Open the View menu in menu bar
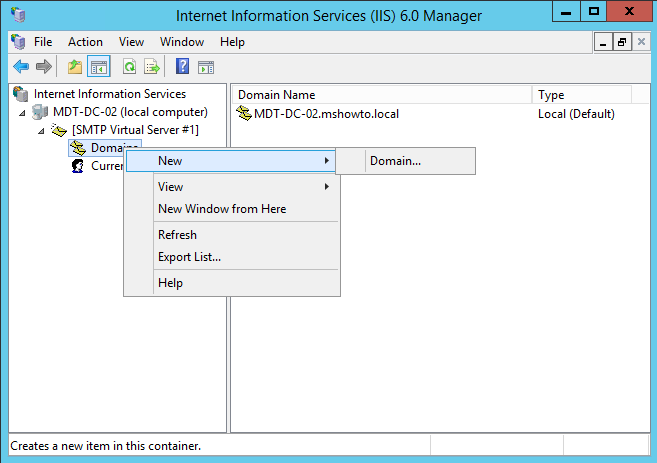The width and height of the screenshot is (657, 463). 131,42
